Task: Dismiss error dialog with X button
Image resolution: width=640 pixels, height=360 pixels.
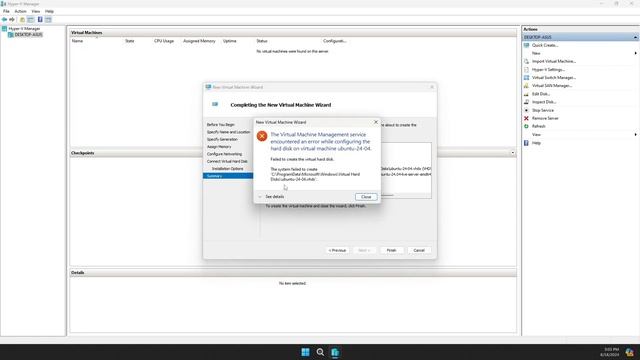Action: (x=376, y=122)
